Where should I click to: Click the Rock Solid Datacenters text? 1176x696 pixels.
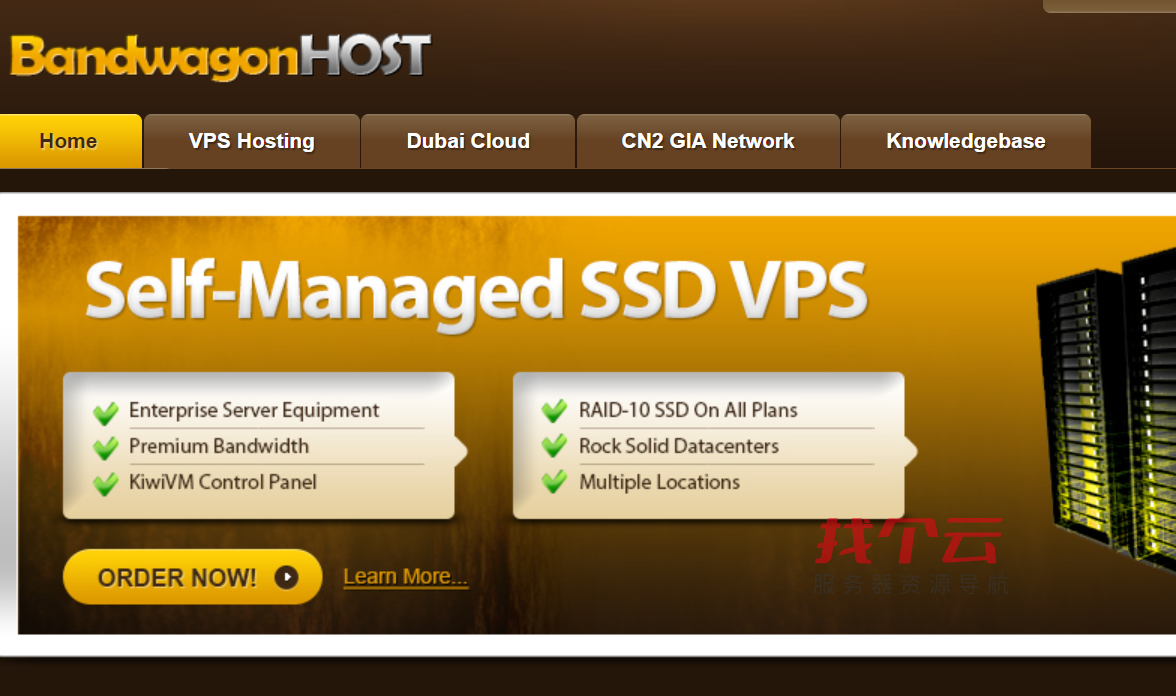679,446
